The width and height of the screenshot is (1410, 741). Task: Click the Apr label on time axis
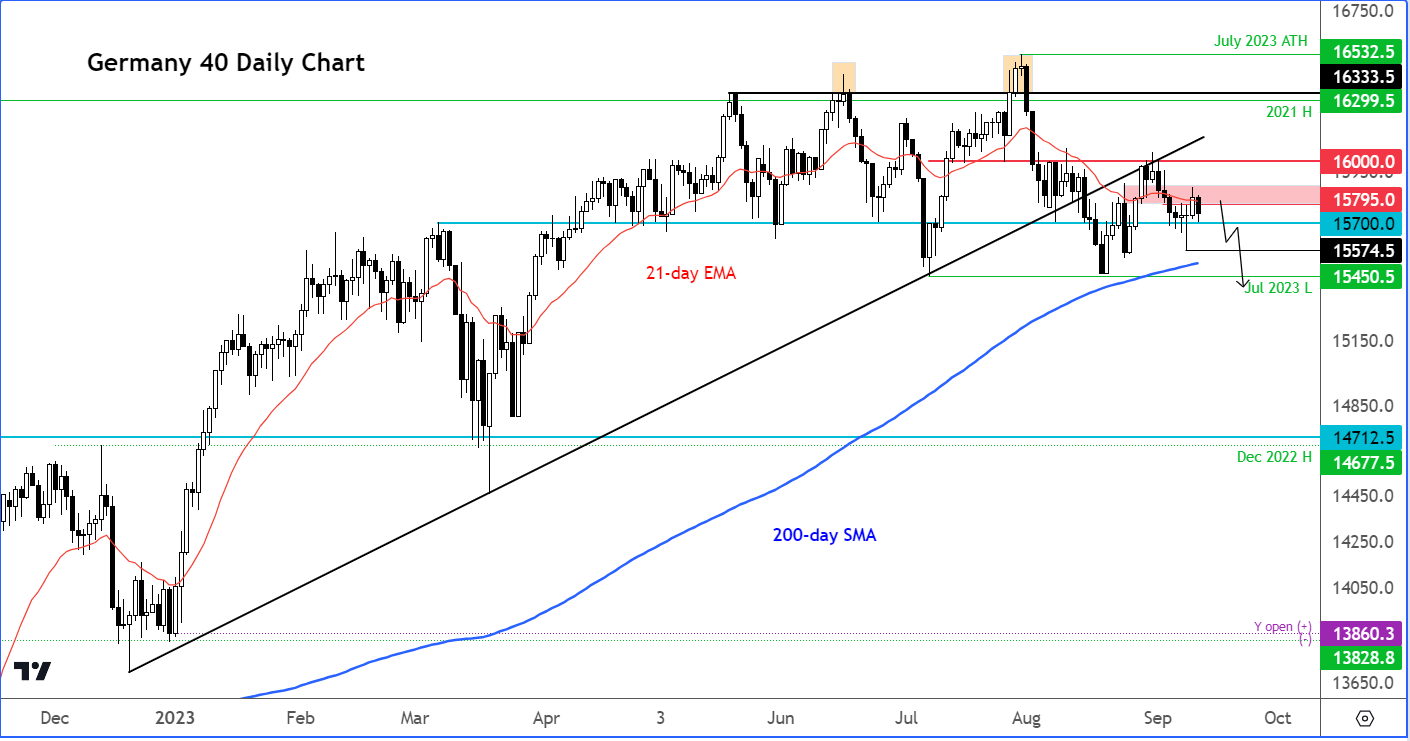pos(545,718)
